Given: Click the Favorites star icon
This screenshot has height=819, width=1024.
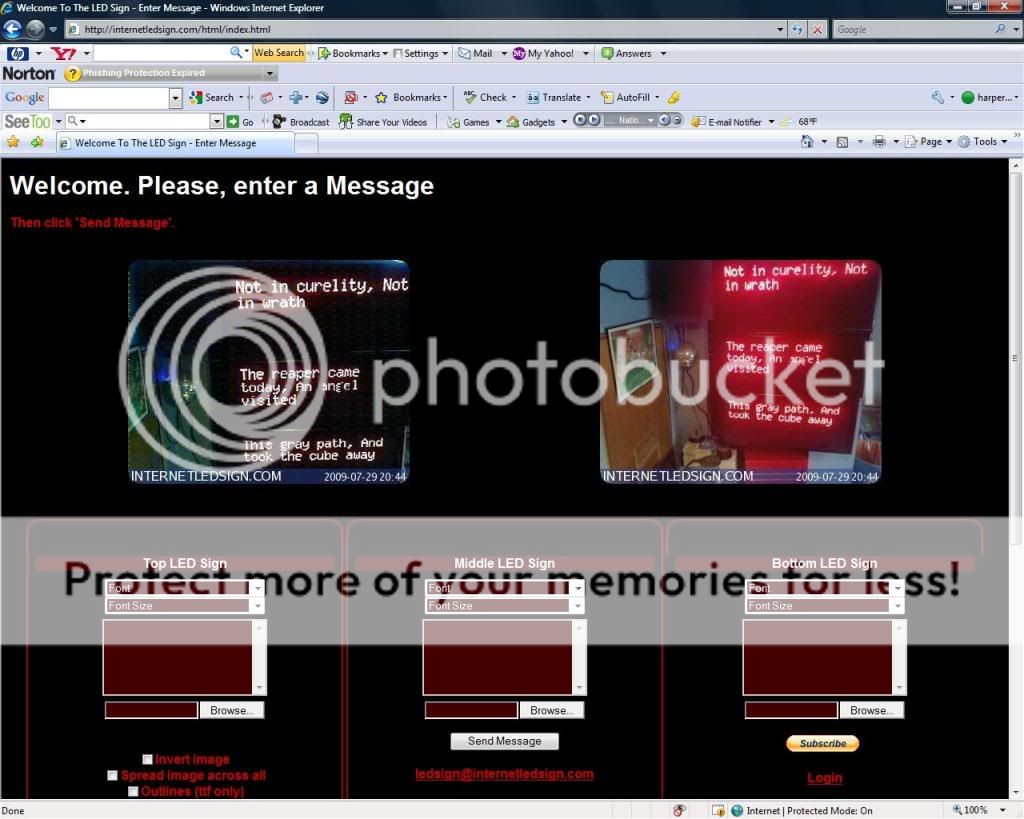Looking at the screenshot, I should [13, 142].
